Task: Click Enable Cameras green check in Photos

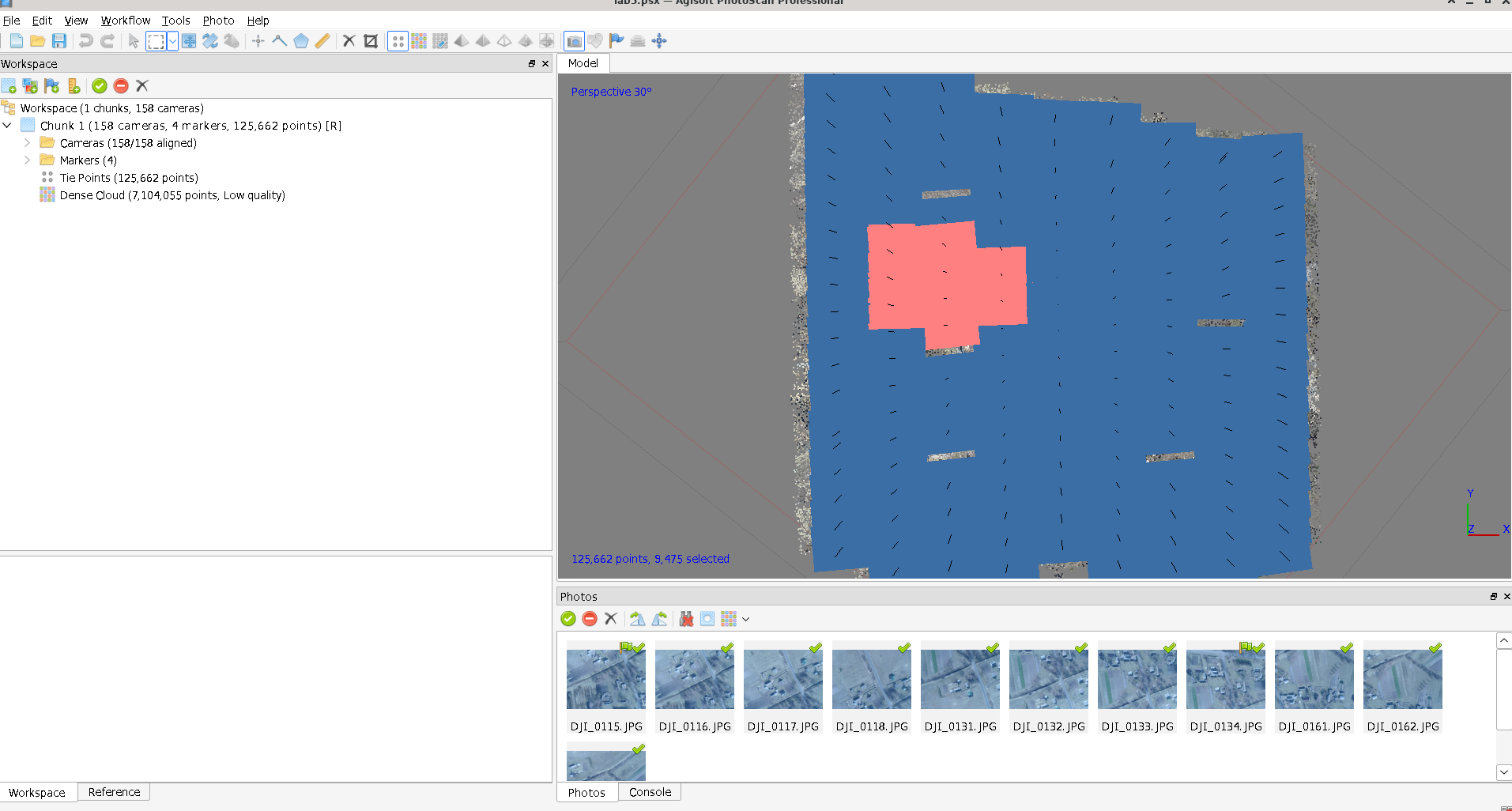Action: (567, 619)
